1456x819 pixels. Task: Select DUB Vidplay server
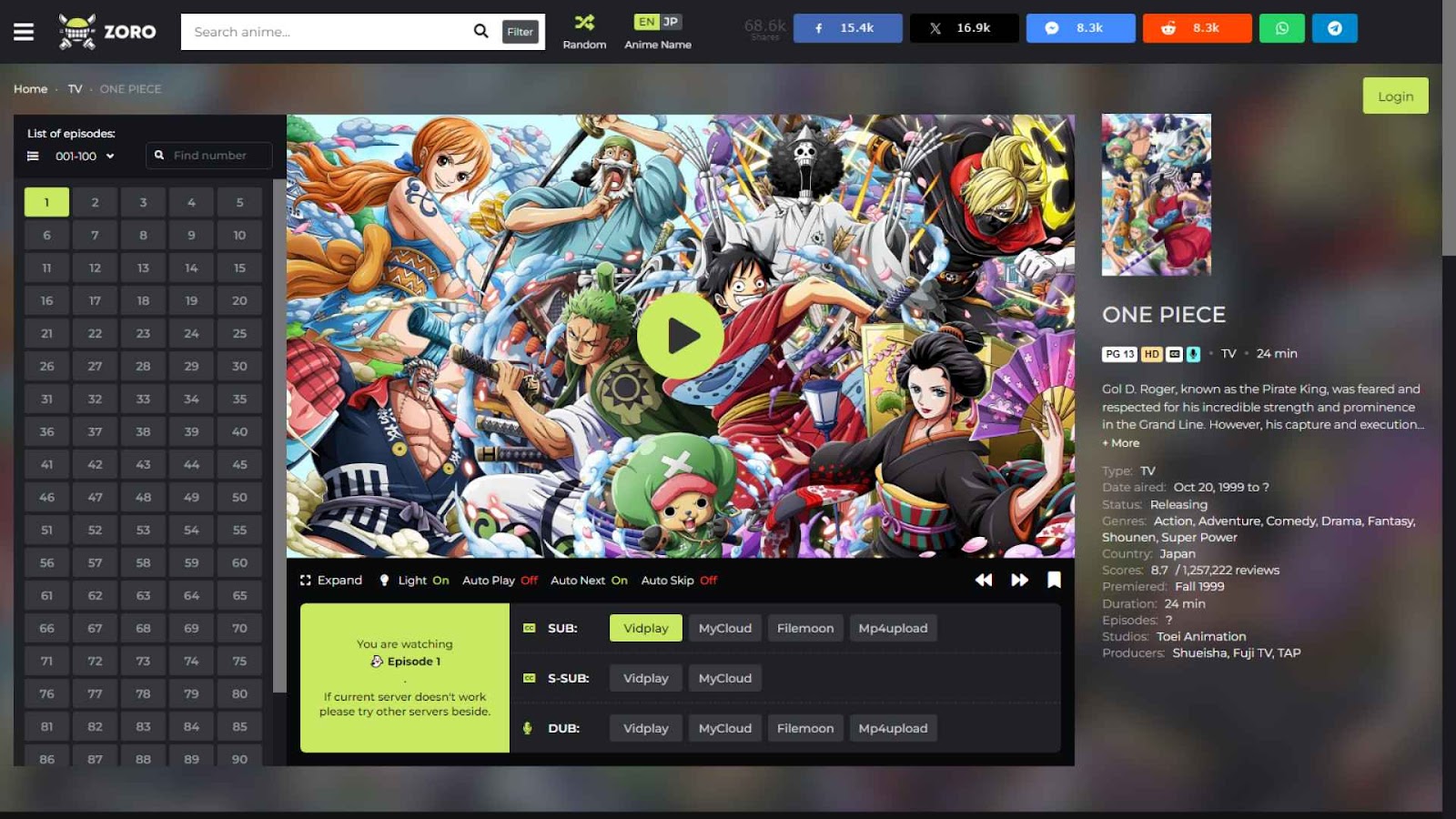[x=646, y=728]
